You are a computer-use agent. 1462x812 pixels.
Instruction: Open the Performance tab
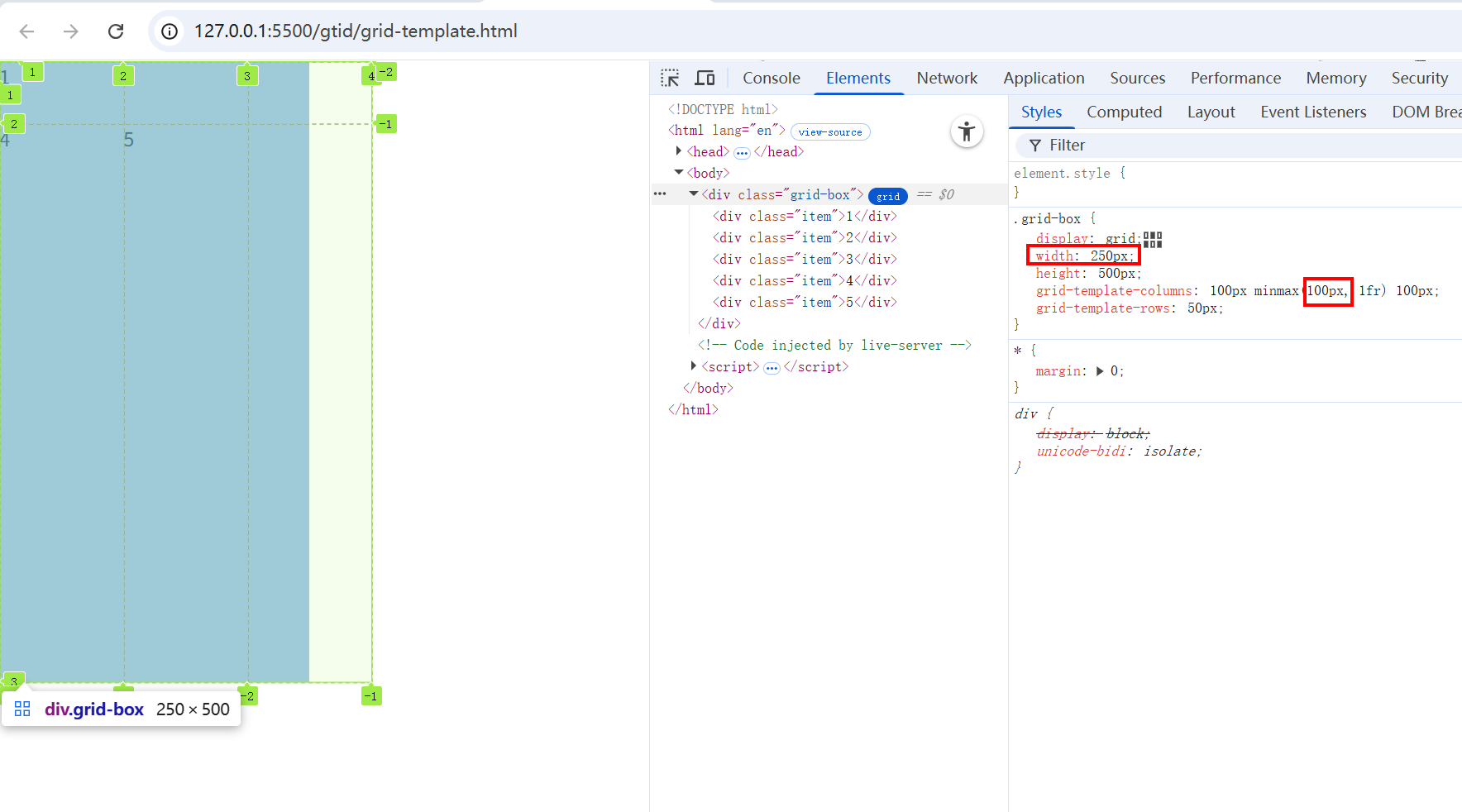(1235, 78)
